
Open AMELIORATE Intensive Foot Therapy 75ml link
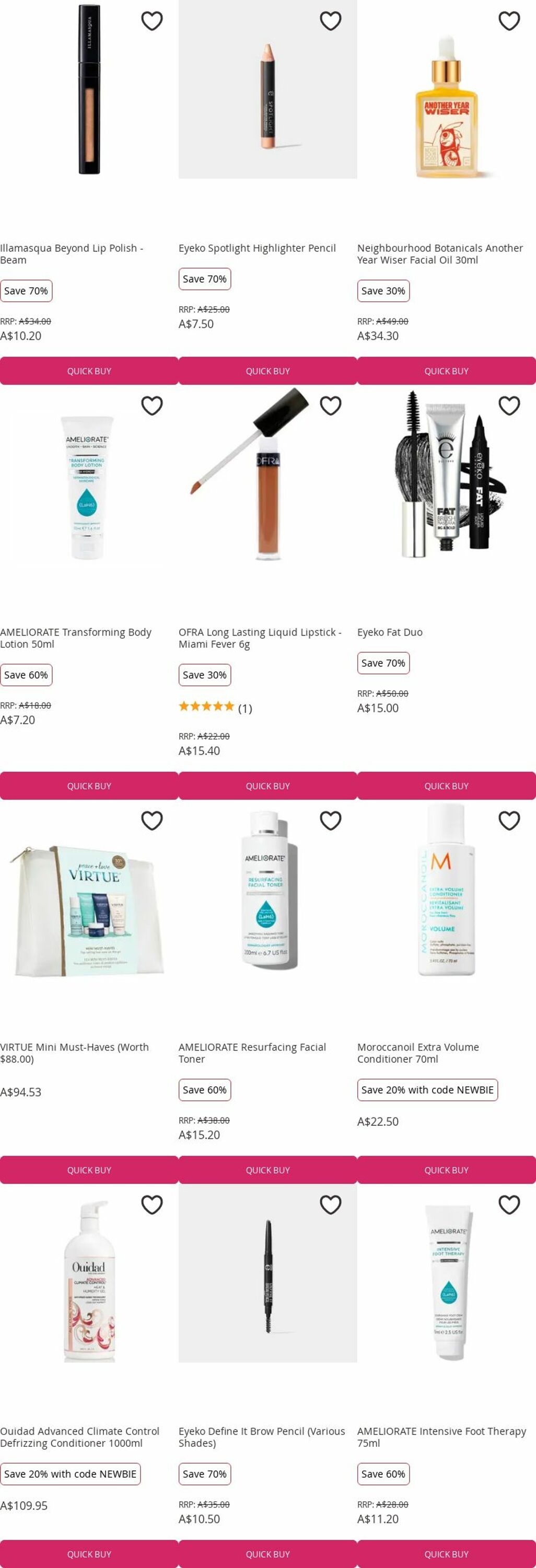pyautogui.click(x=441, y=1437)
